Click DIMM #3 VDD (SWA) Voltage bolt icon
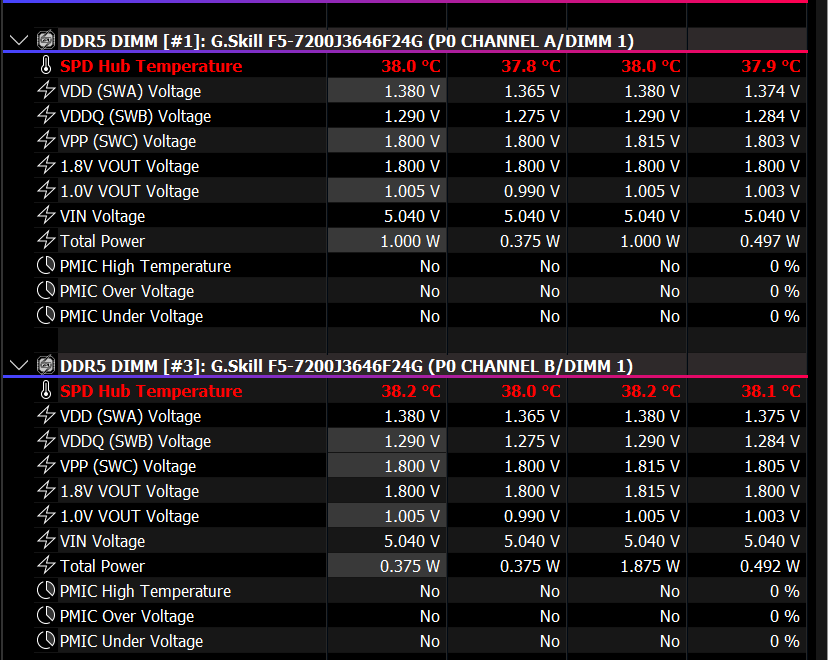Image resolution: width=828 pixels, height=660 pixels. point(46,416)
